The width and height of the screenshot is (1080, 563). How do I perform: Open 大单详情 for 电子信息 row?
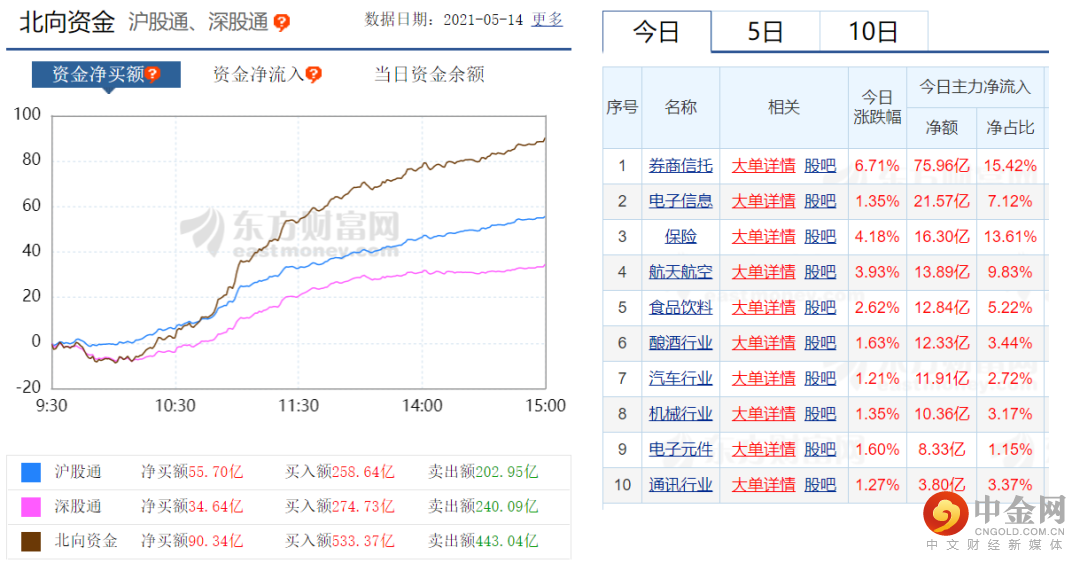tap(763, 201)
